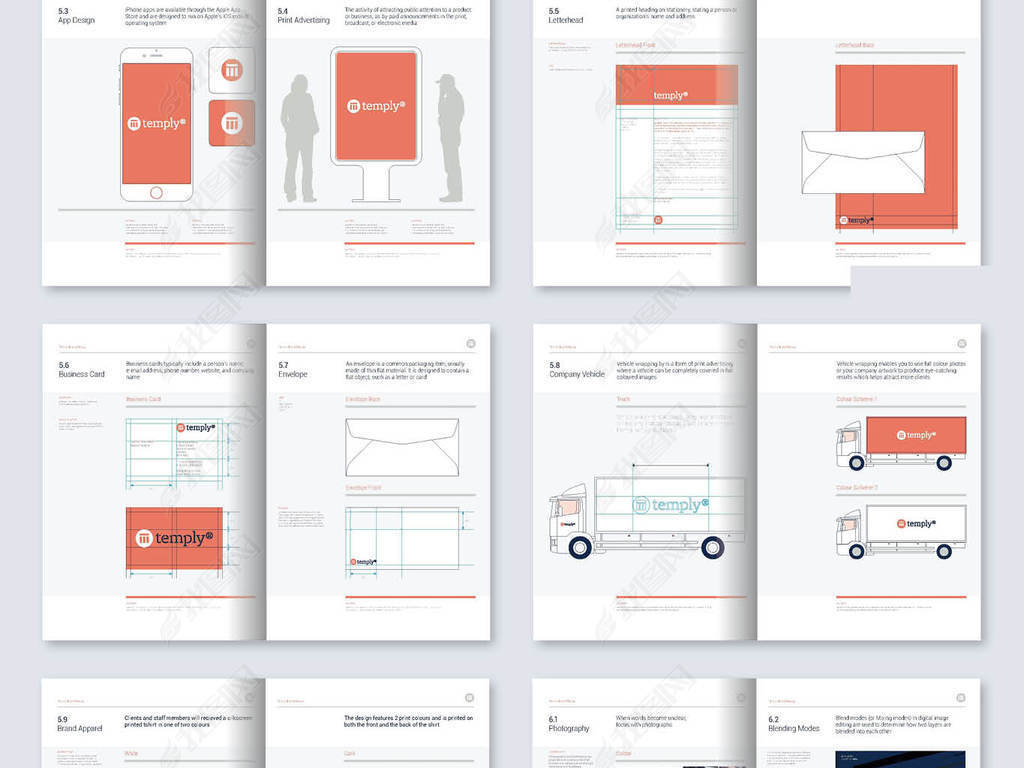The height and width of the screenshot is (768, 1024).
Task: Select the person silhouette wearing a cap
Action: pos(449,138)
